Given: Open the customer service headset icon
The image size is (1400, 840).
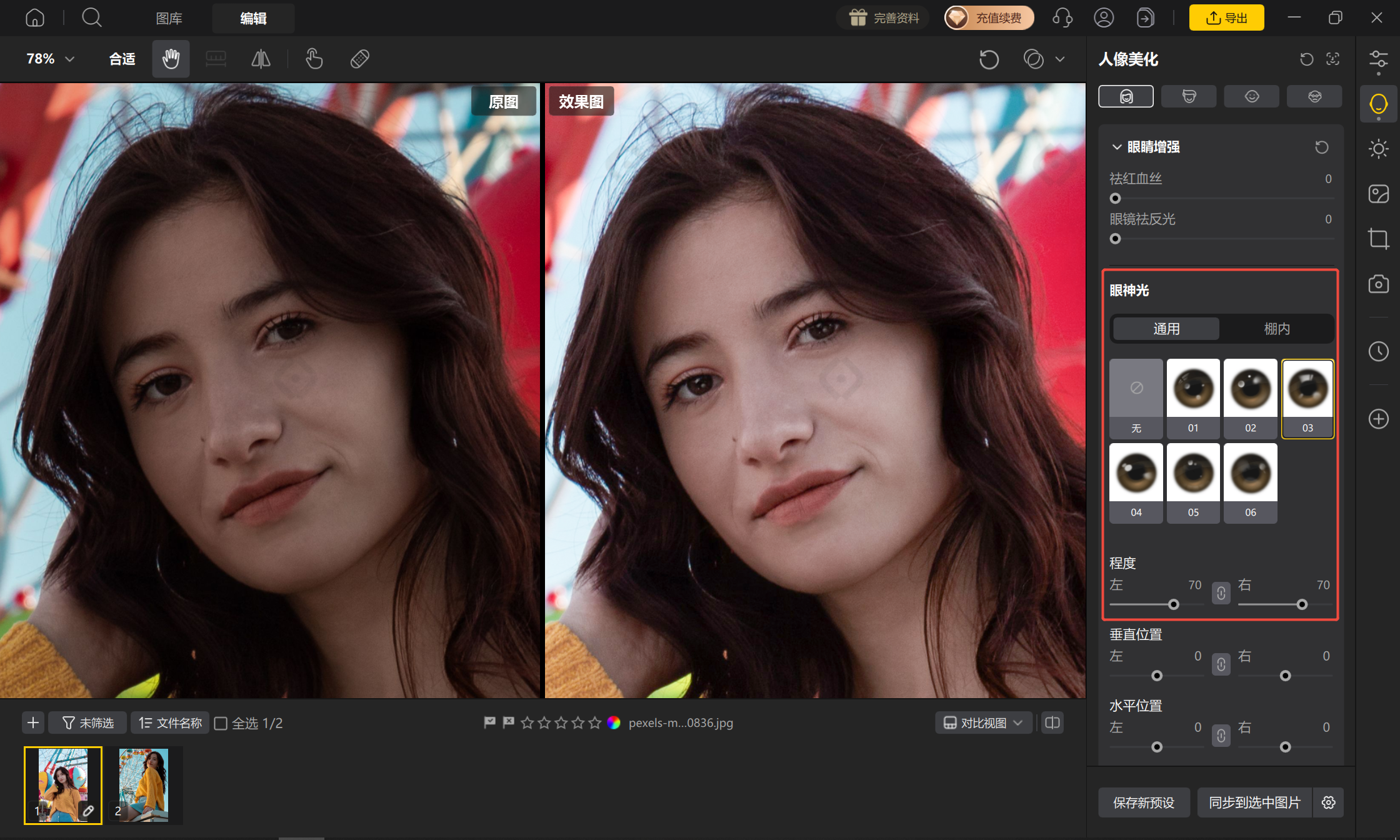Looking at the screenshot, I should (x=1062, y=17).
